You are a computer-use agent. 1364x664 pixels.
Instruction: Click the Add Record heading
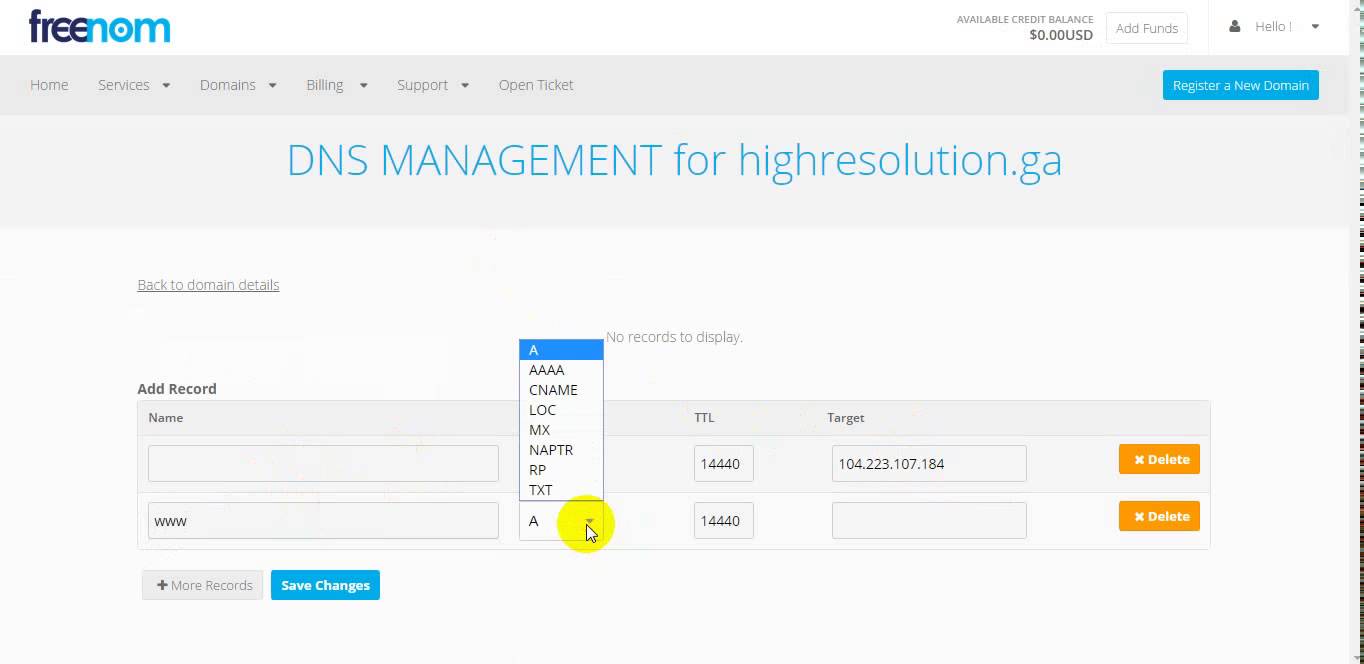click(x=177, y=389)
